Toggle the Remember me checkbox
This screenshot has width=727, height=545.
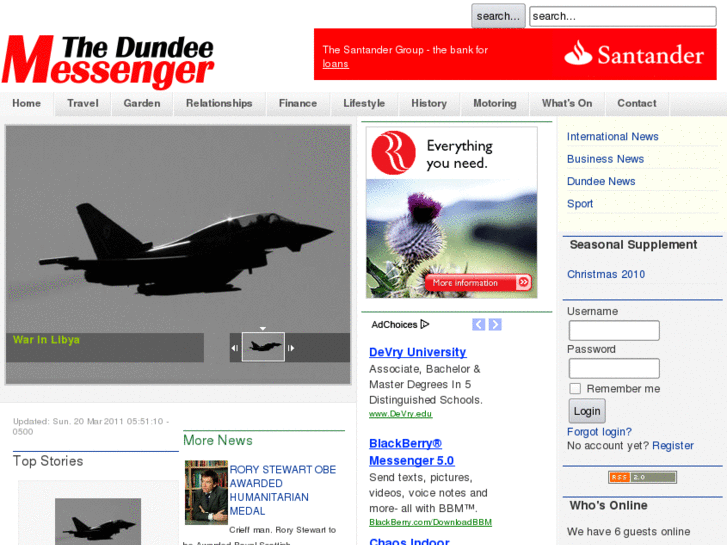tap(575, 388)
